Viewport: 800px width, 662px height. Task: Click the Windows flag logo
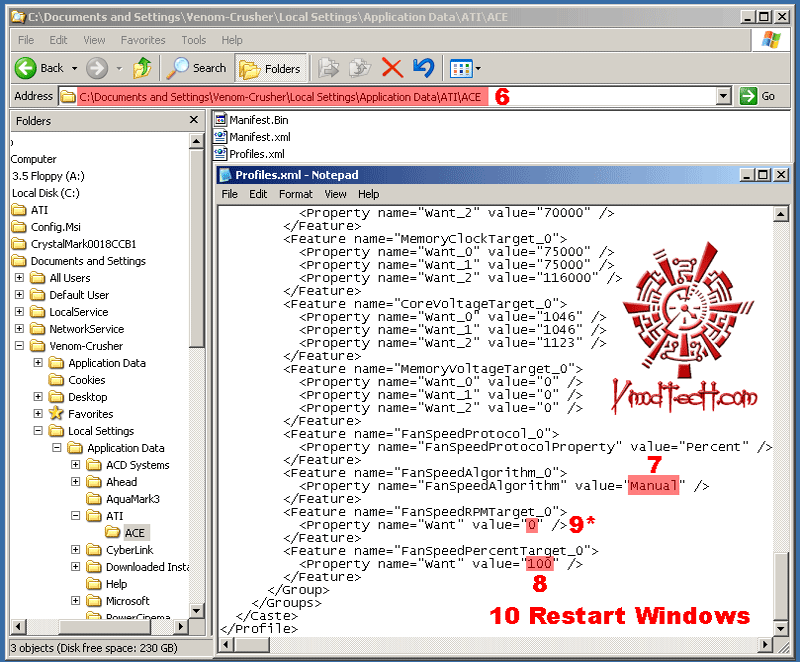(x=771, y=40)
